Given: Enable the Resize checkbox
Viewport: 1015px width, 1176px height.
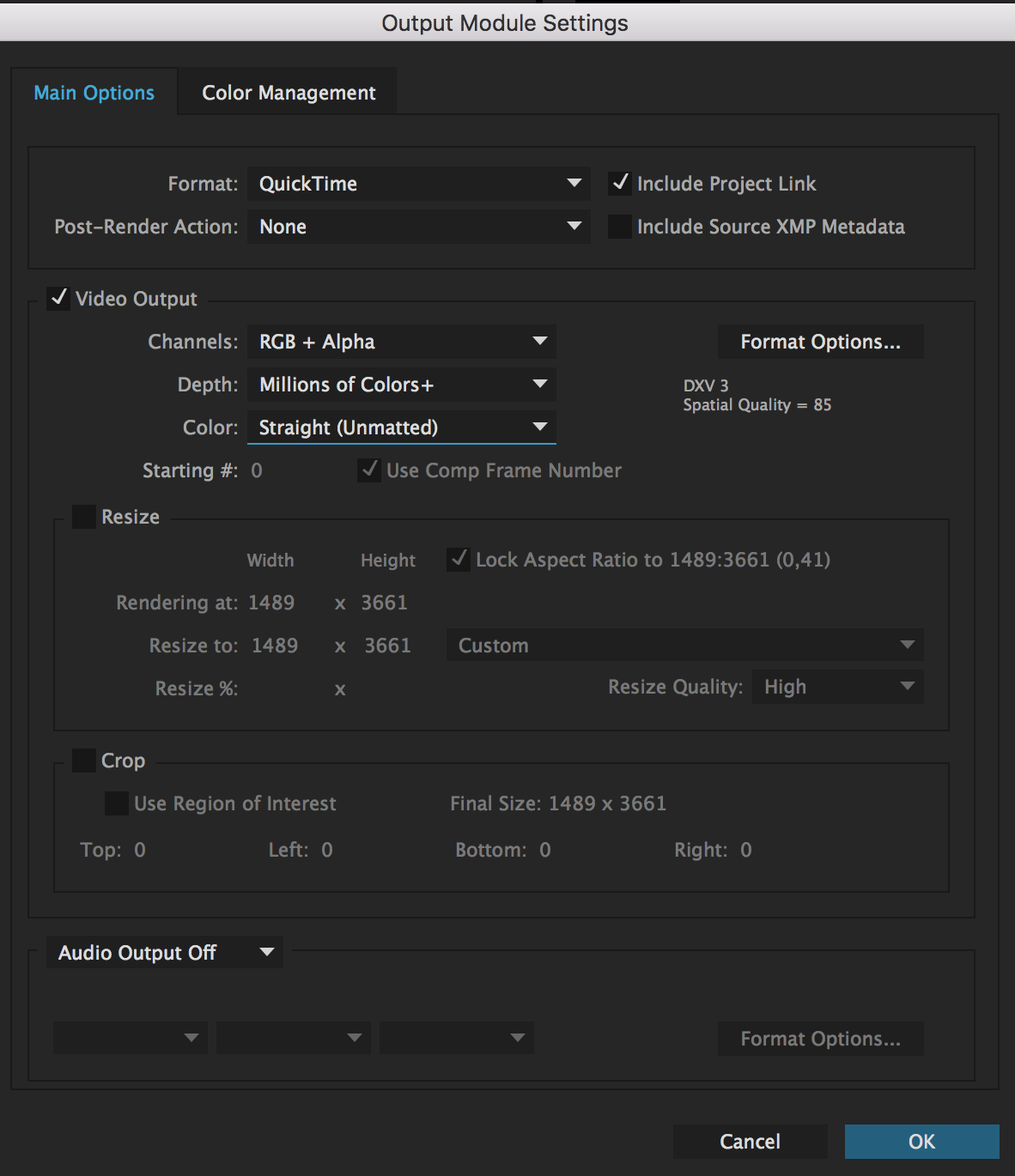Looking at the screenshot, I should click(84, 517).
